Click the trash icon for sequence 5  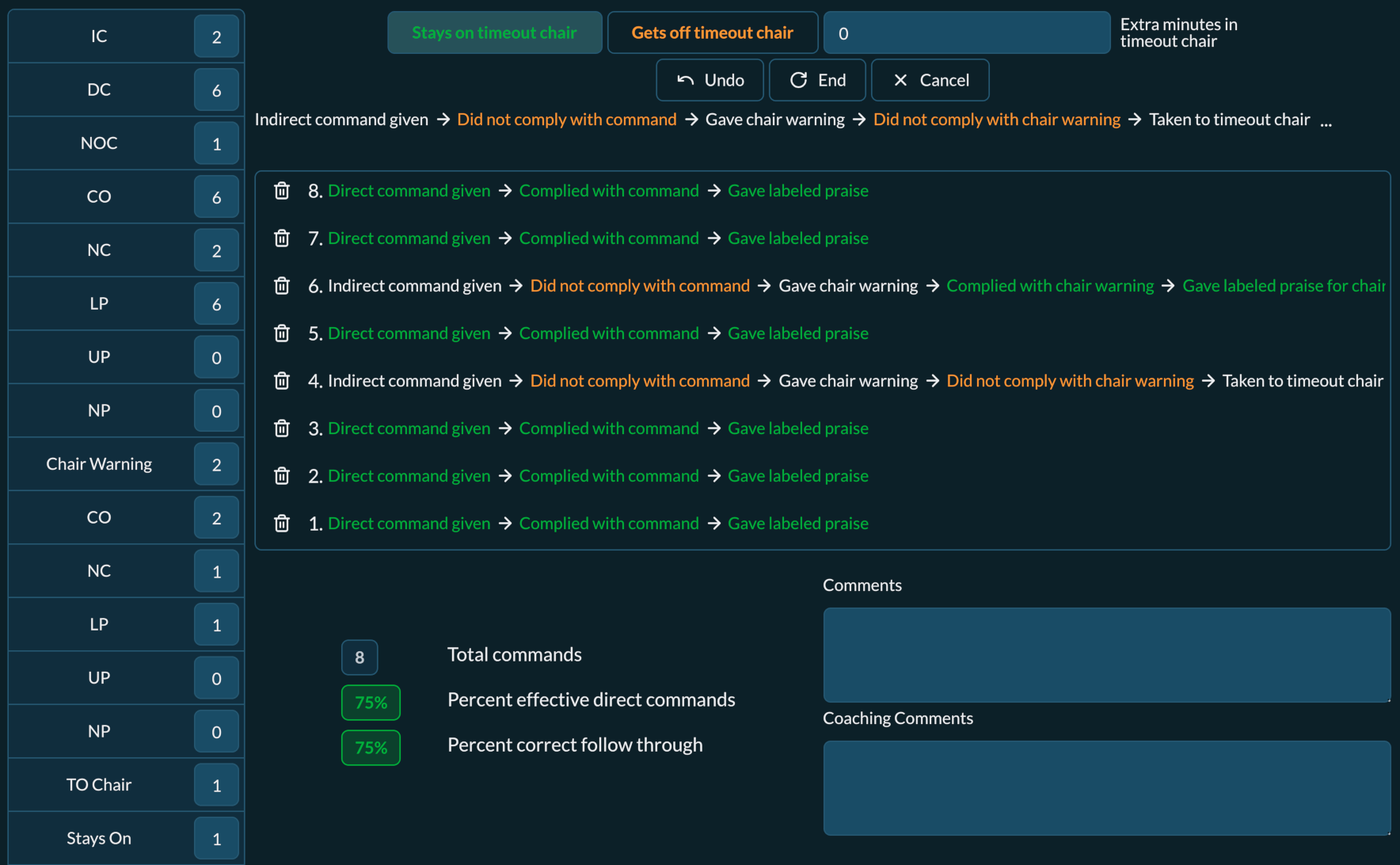[282, 333]
